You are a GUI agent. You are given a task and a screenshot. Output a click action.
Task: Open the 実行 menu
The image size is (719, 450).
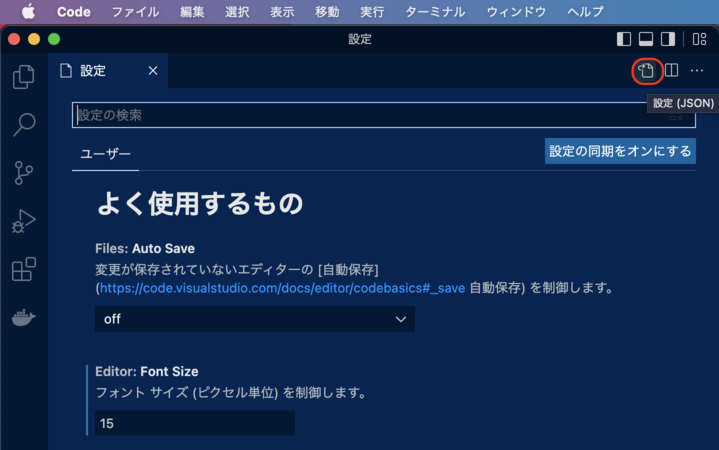(372, 11)
